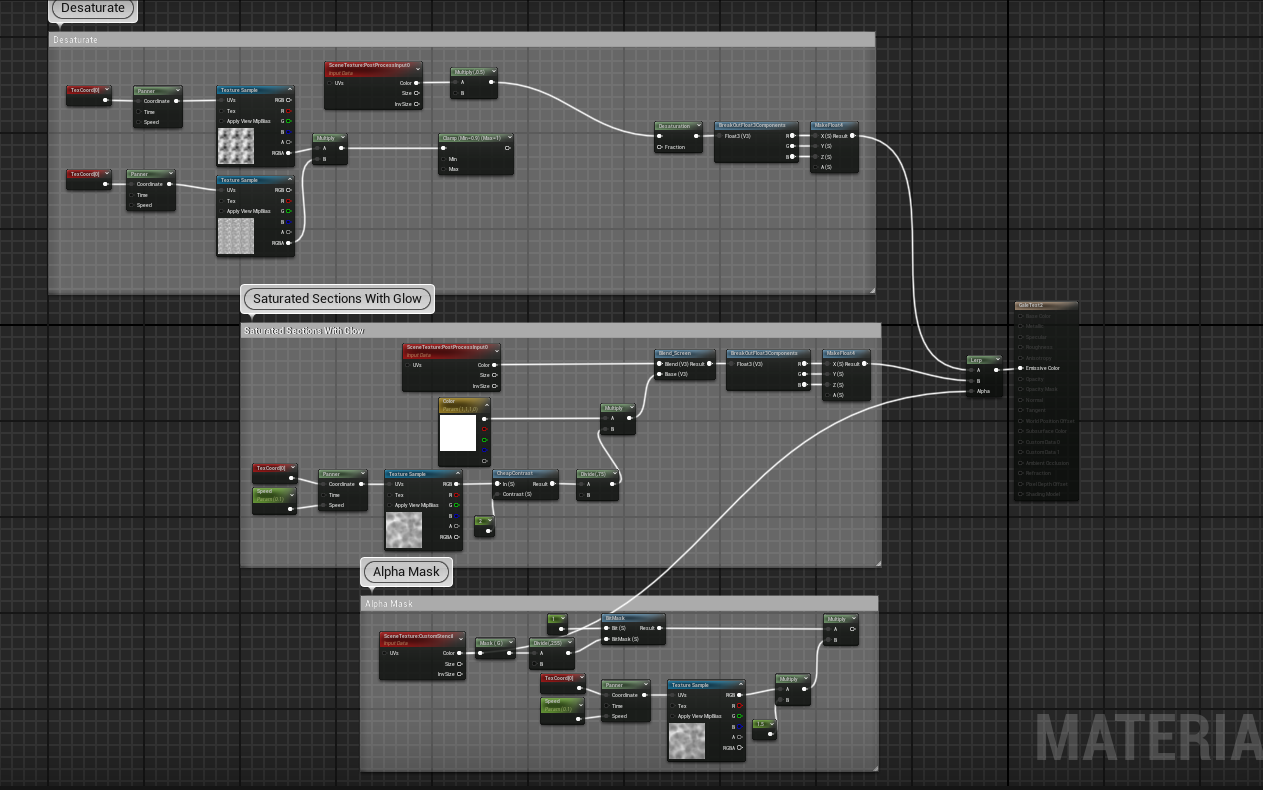
Task: Click the BitMask (S) input pin
Action: coord(606,639)
